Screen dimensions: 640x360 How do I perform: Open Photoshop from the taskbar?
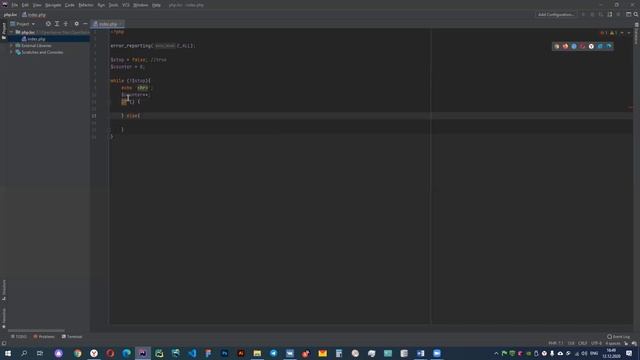pyautogui.click(x=224, y=353)
